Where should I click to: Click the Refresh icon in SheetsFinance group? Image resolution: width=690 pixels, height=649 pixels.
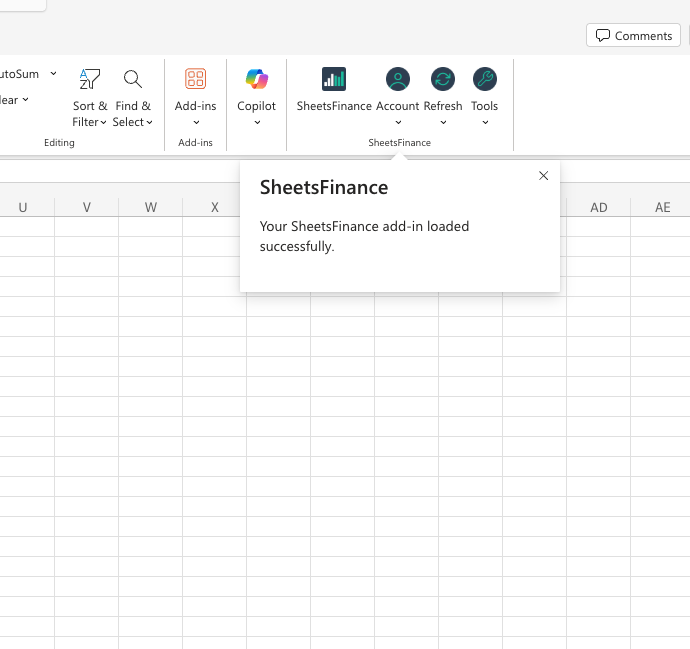[443, 79]
